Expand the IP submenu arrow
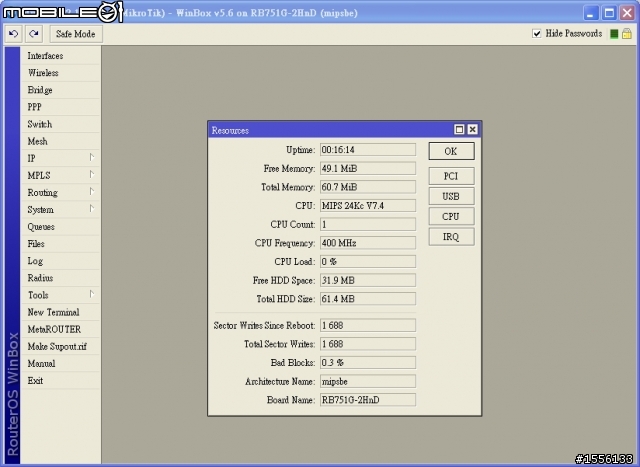 pyautogui.click(x=92, y=158)
